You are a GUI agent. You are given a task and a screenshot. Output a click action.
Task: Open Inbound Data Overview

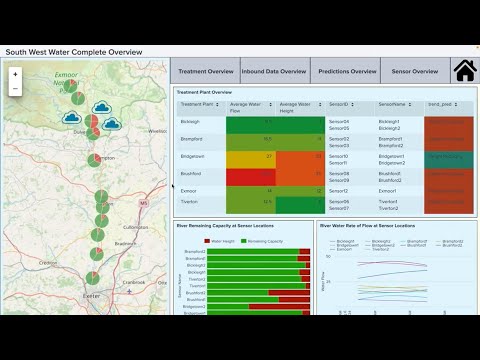point(274,71)
